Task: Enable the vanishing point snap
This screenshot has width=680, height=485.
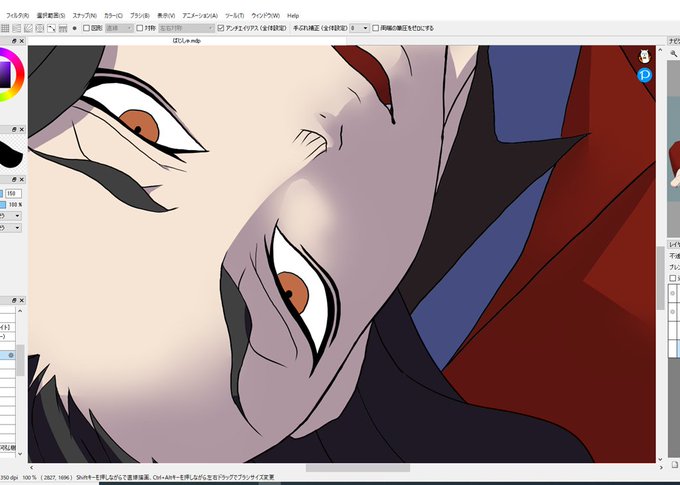Action: (63, 28)
